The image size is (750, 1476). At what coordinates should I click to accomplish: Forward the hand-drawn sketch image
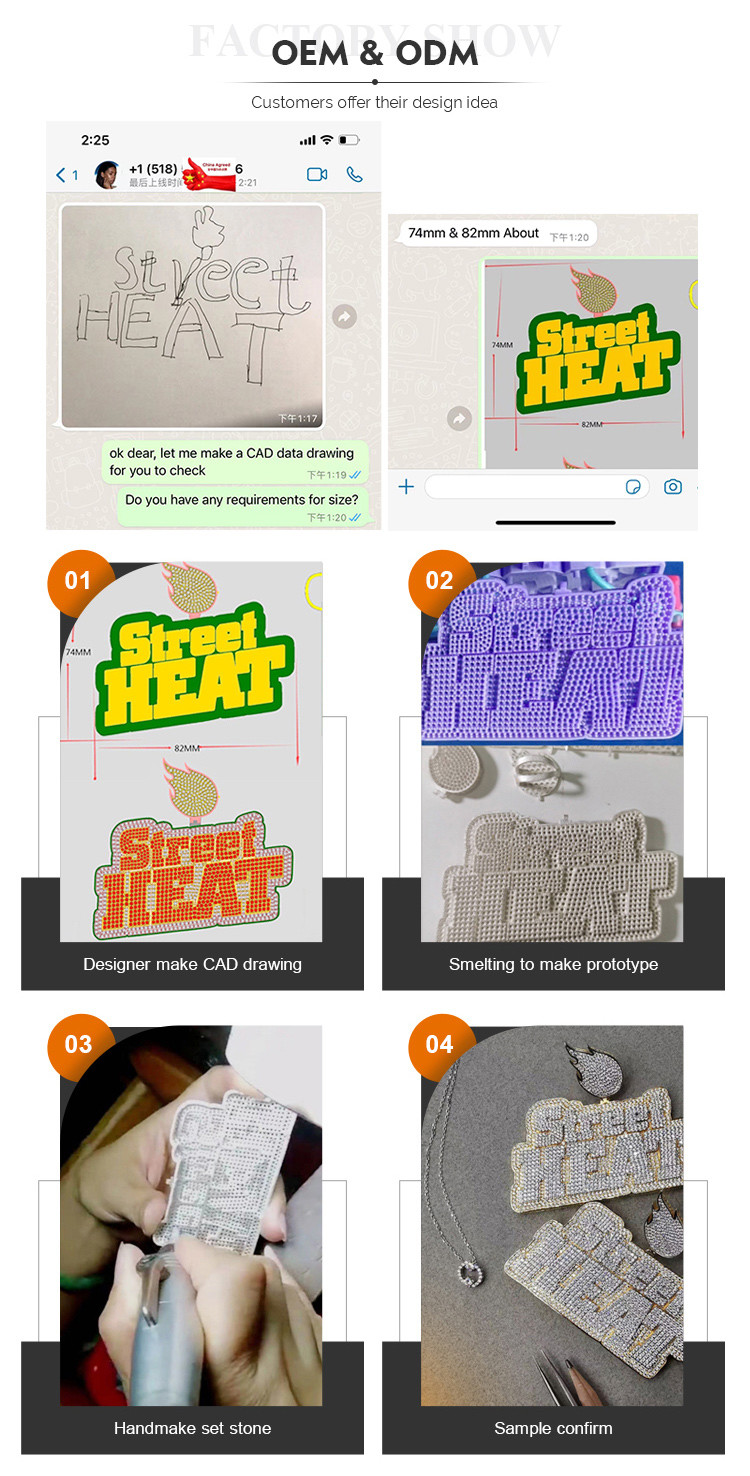click(344, 316)
